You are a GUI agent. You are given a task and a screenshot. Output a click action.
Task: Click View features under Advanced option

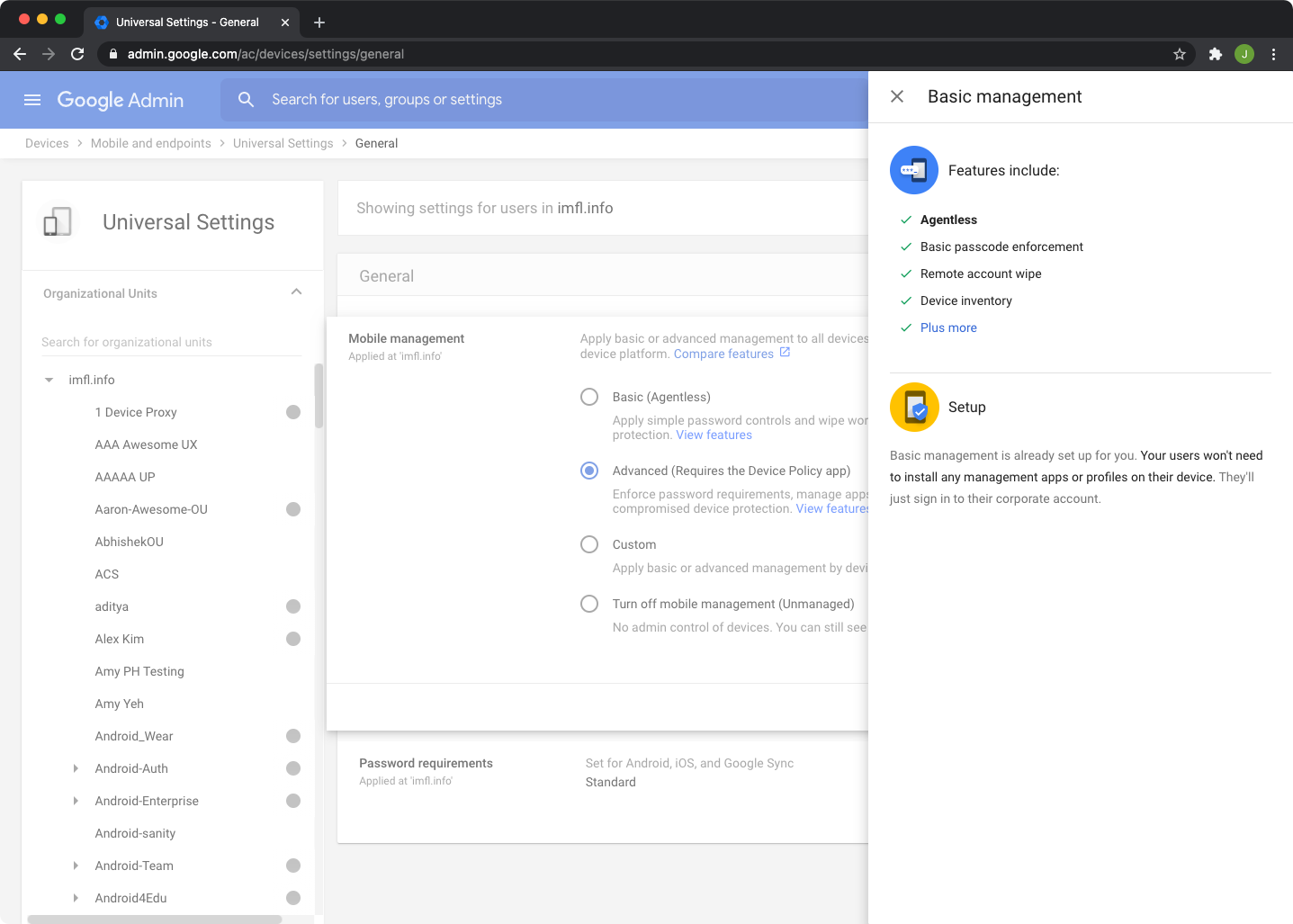point(832,508)
